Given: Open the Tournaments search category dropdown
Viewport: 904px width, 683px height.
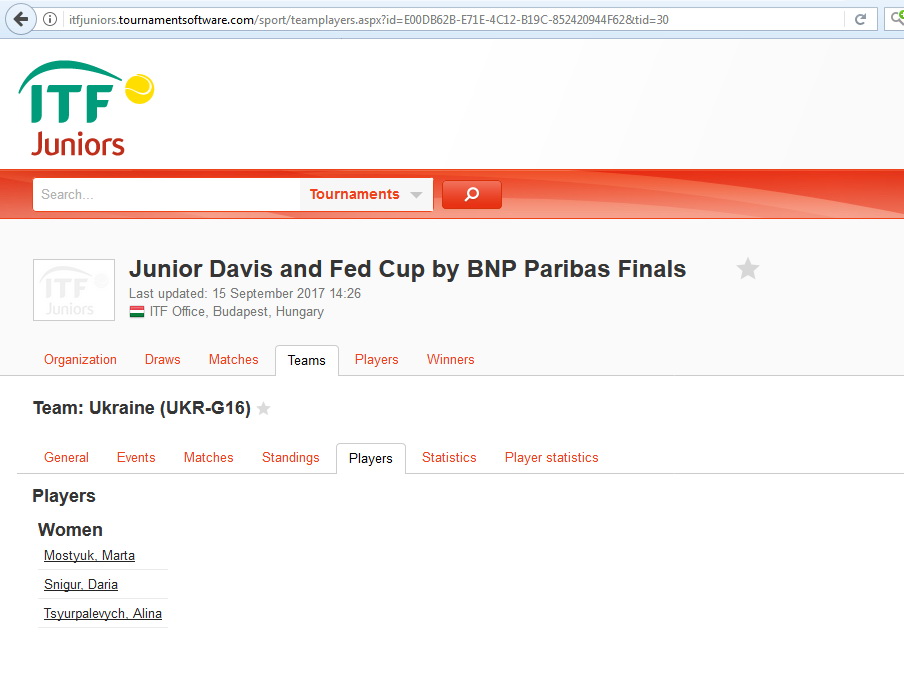Looking at the screenshot, I should pyautogui.click(x=366, y=194).
